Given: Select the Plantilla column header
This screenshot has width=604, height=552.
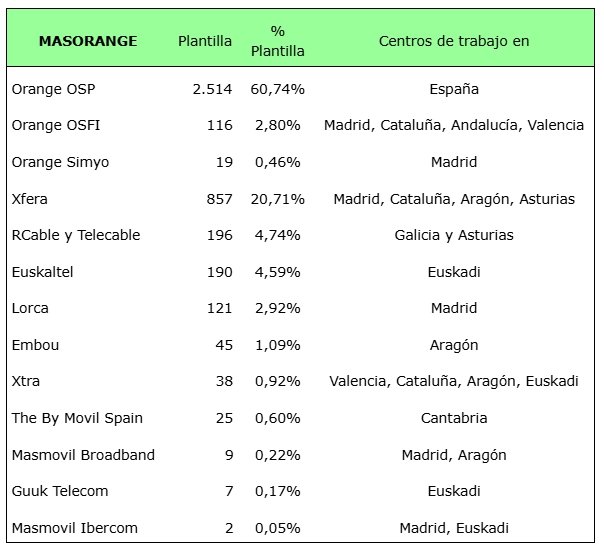Looking at the screenshot, I should tap(205, 41).
